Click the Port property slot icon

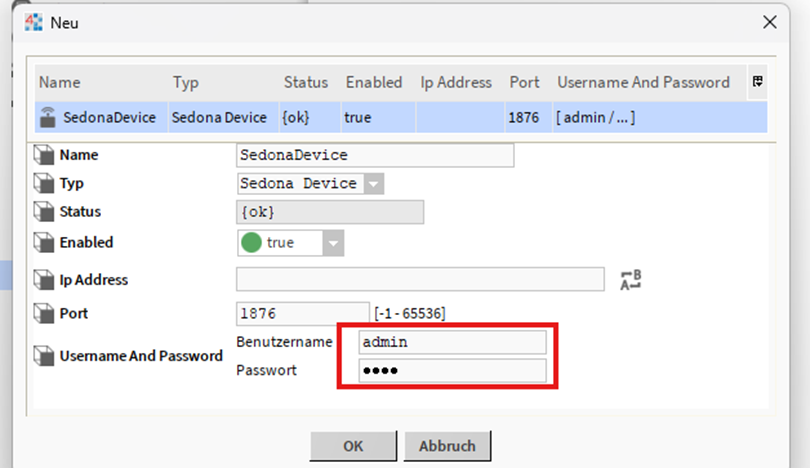(x=43, y=313)
